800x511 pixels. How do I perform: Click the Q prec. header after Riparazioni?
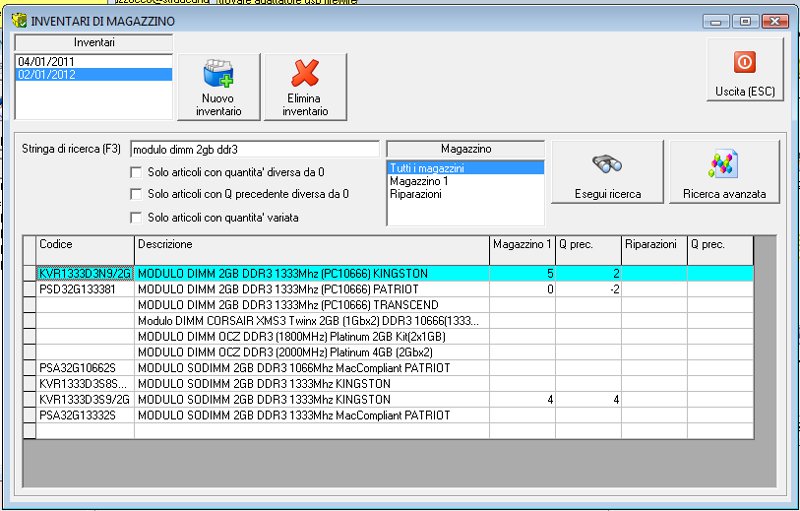tap(720, 250)
